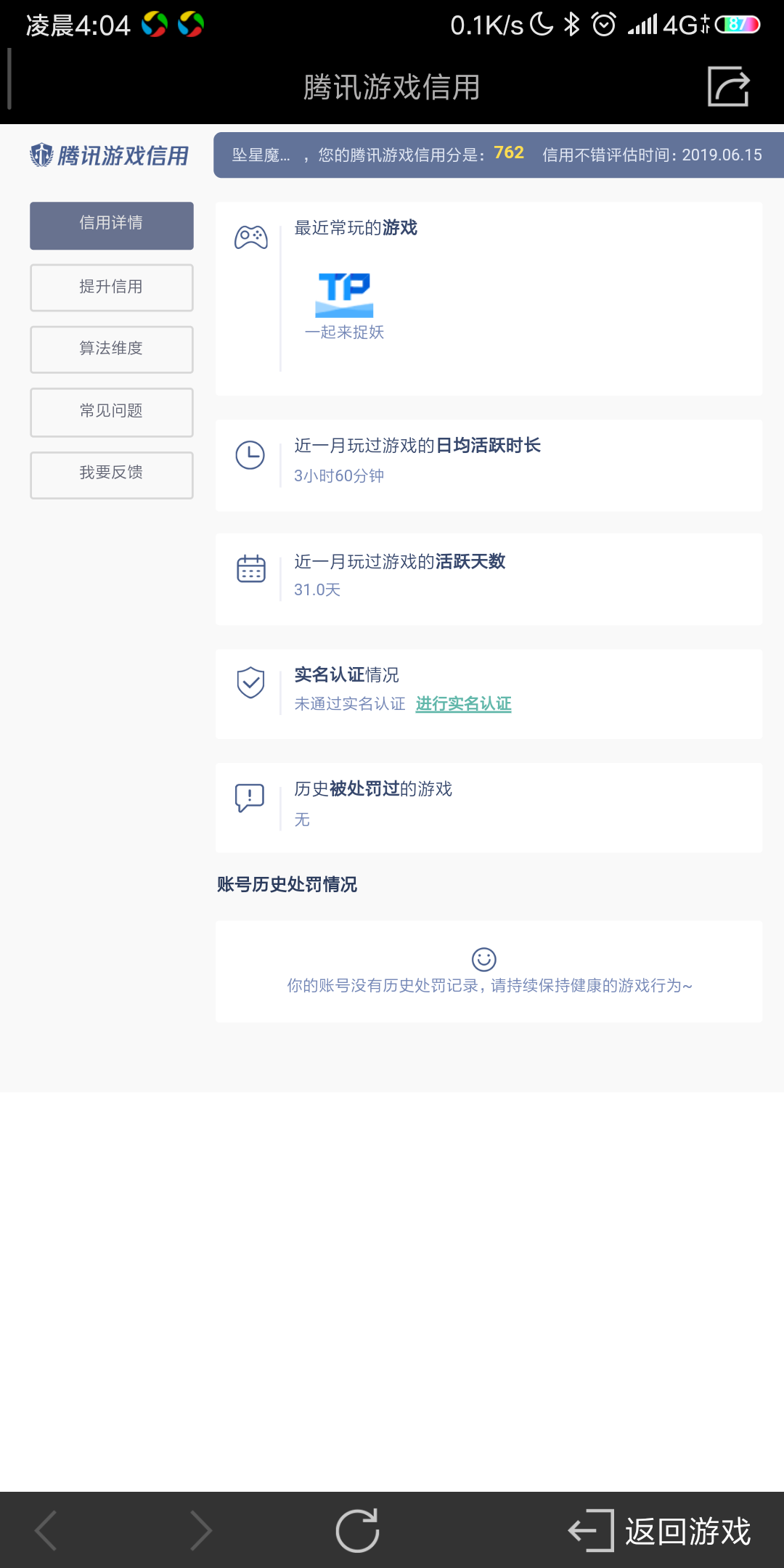Image resolution: width=784 pixels, height=1568 pixels.
Task: Click the no-penalty-record message text
Action: [x=490, y=985]
